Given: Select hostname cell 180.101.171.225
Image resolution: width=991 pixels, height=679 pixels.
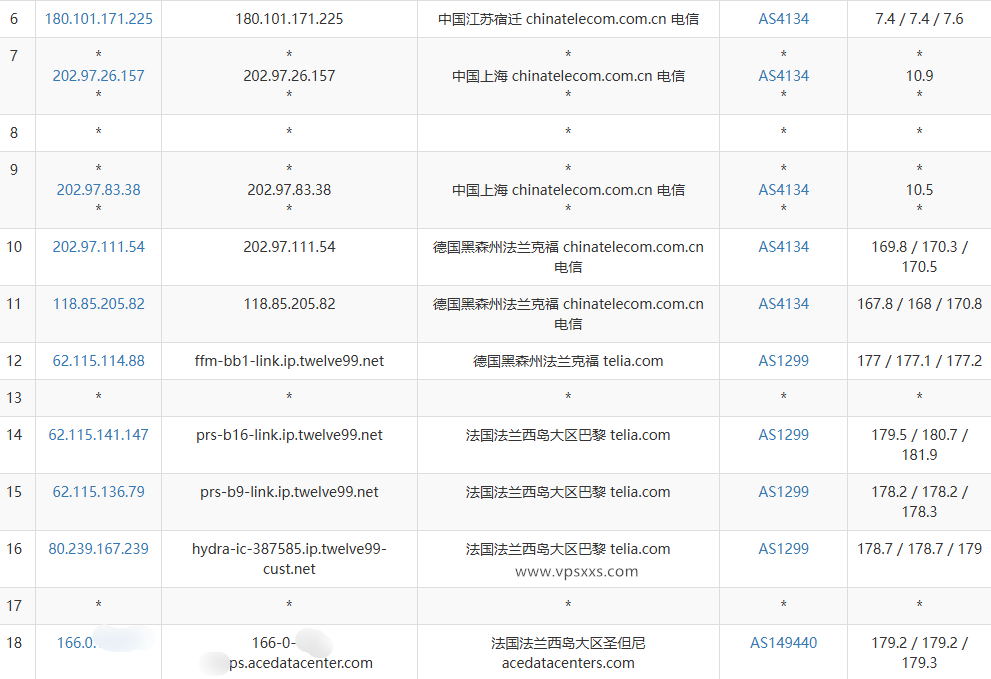Looking at the screenshot, I should click(289, 19).
